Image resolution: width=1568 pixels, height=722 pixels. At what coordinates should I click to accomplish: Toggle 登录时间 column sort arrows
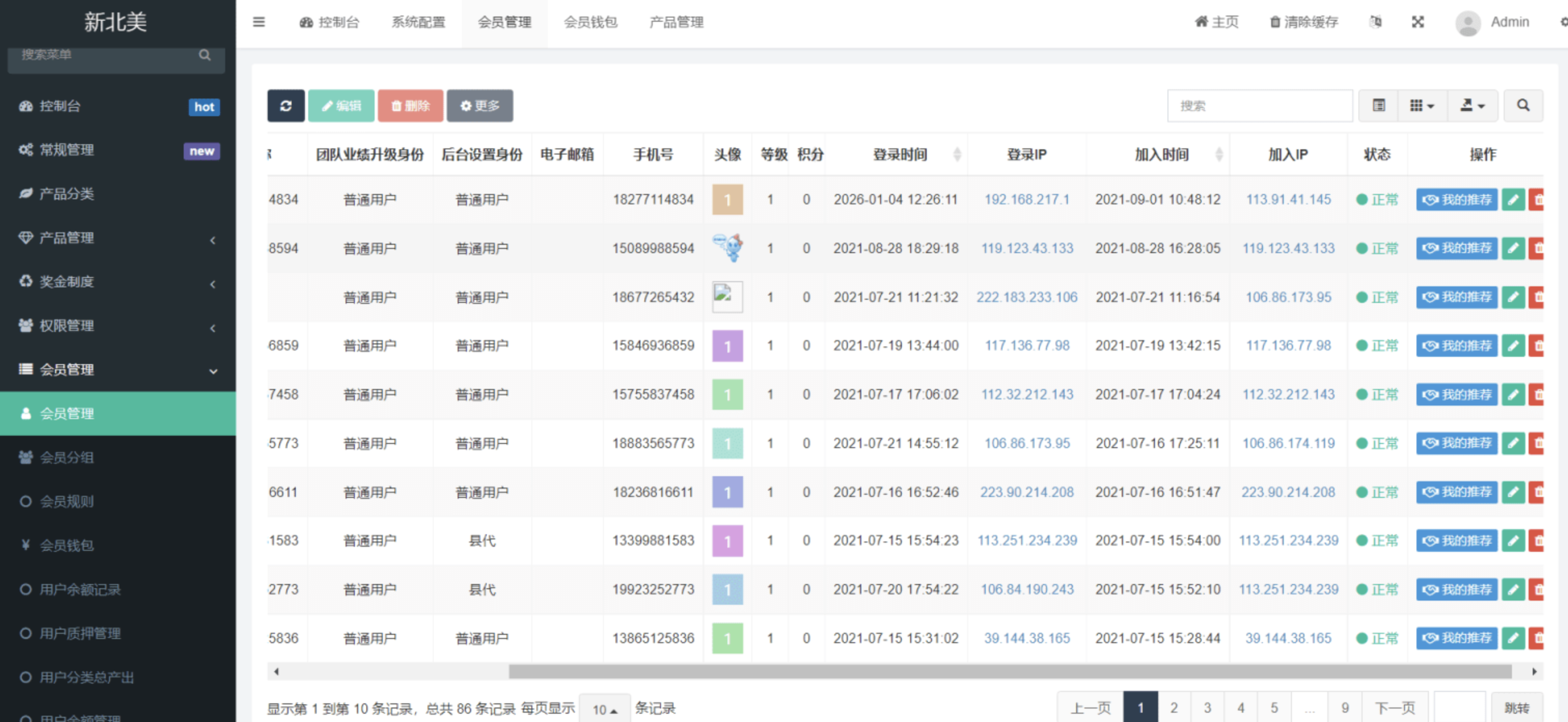(960, 155)
